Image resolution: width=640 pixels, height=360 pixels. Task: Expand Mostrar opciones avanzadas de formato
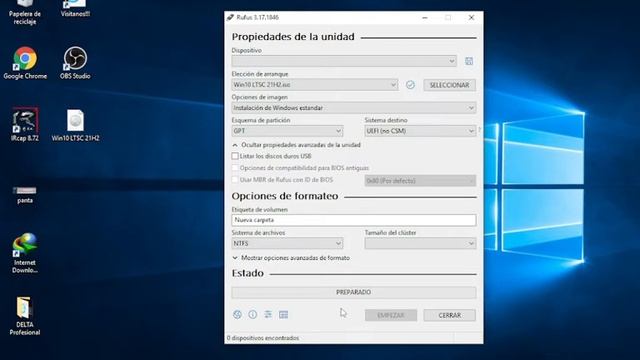coord(291,258)
